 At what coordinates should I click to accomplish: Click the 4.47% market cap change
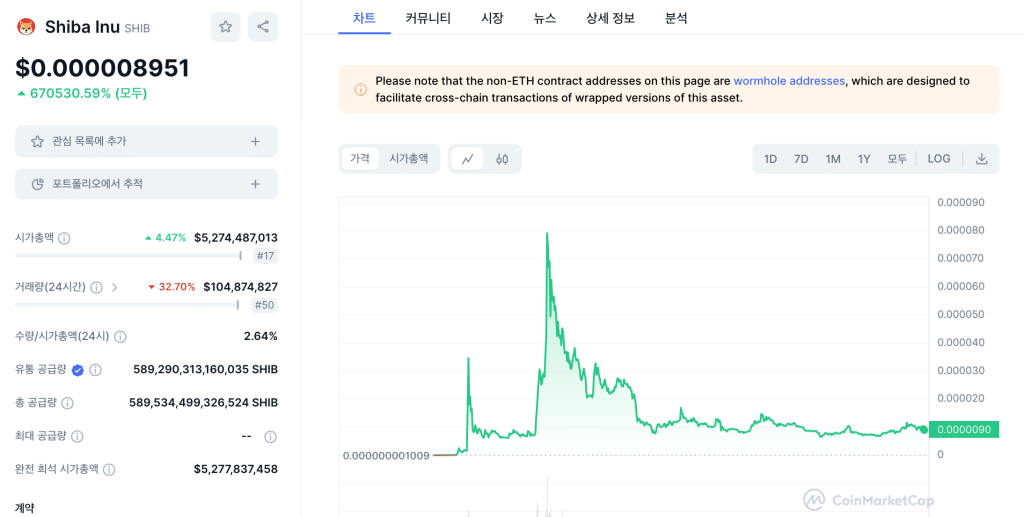(x=166, y=238)
